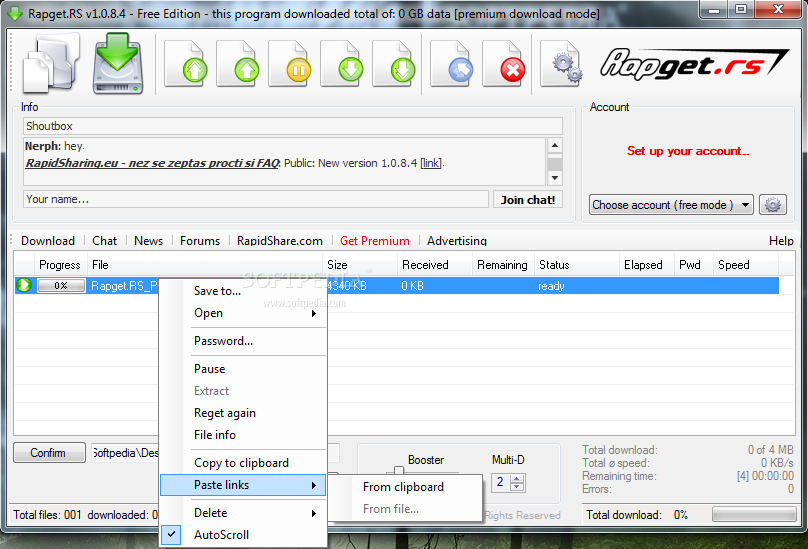
Task: Click the Confirm button
Action: 49,453
